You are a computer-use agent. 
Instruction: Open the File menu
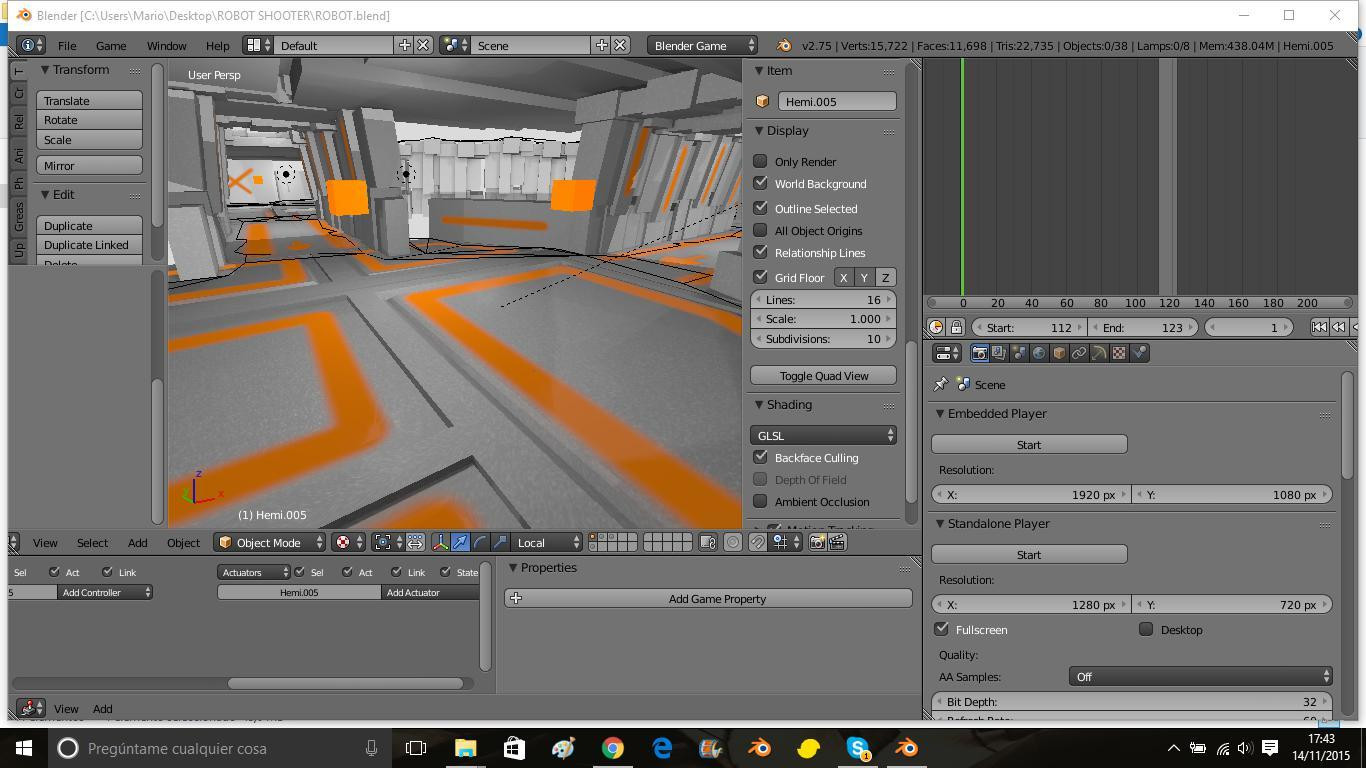pyautogui.click(x=67, y=45)
